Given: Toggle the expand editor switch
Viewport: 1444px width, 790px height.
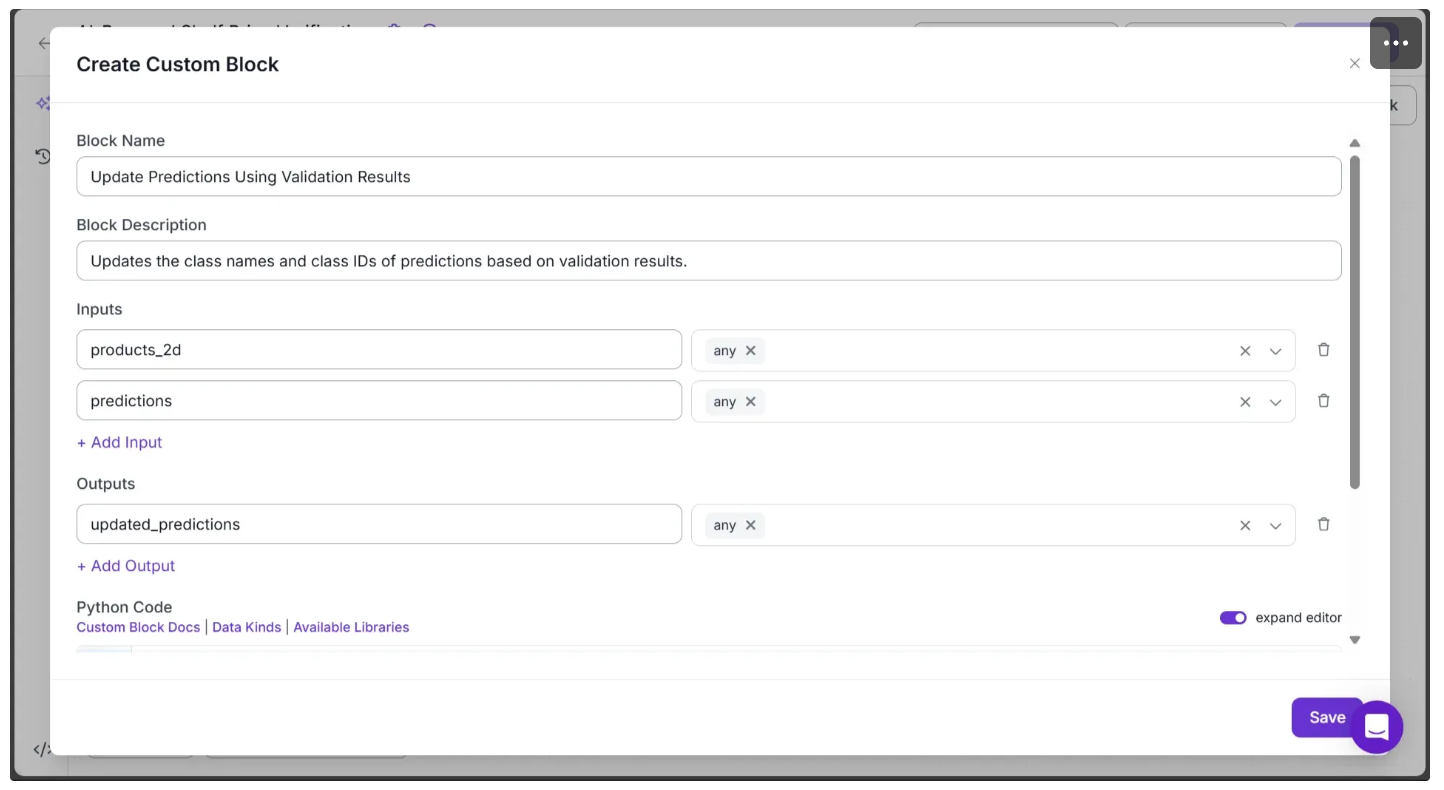Looking at the screenshot, I should click(x=1233, y=618).
